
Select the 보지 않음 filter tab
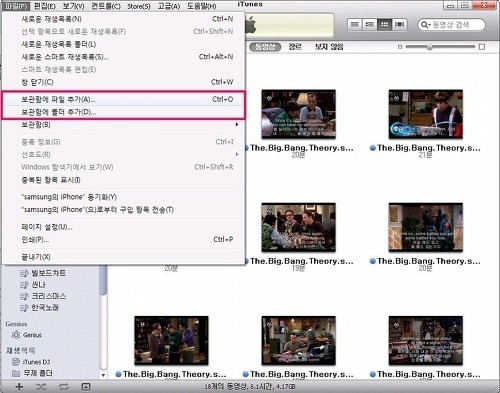(x=329, y=47)
